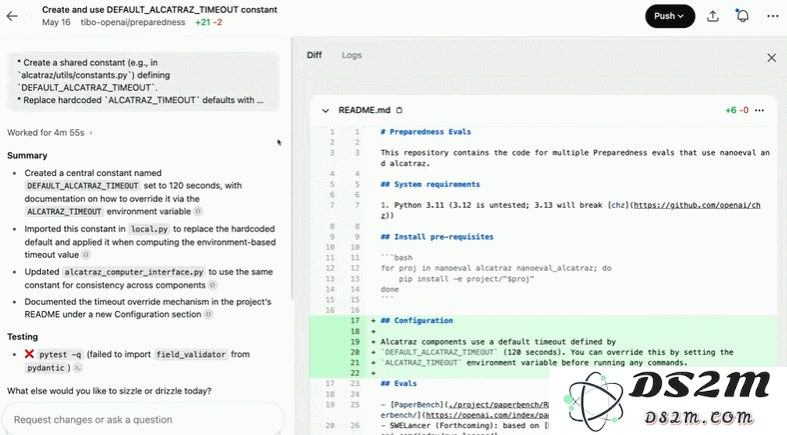Open citation after 'timeout value'
787x435 pixels.
(x=86, y=254)
